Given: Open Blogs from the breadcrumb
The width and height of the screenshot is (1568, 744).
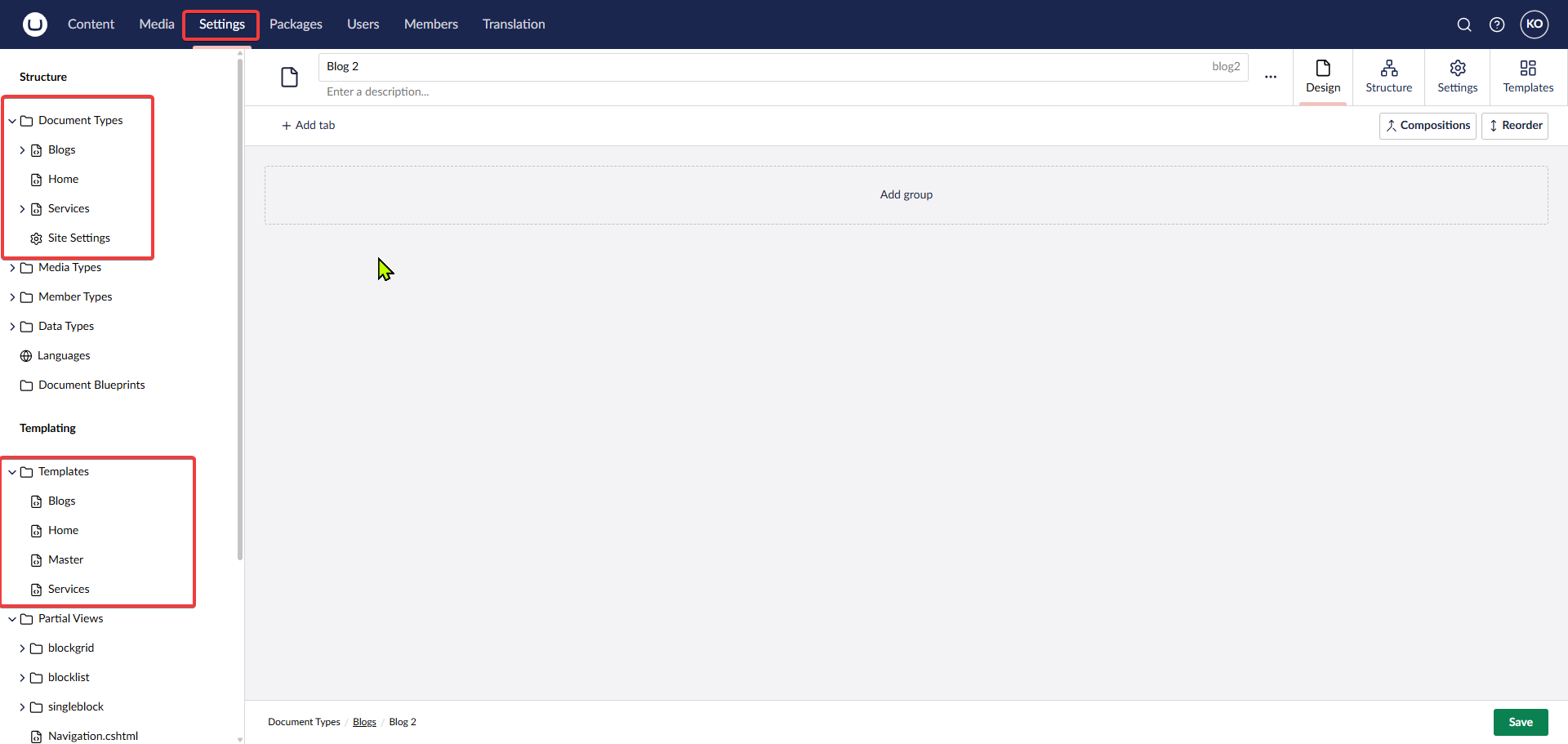Looking at the screenshot, I should (x=364, y=722).
